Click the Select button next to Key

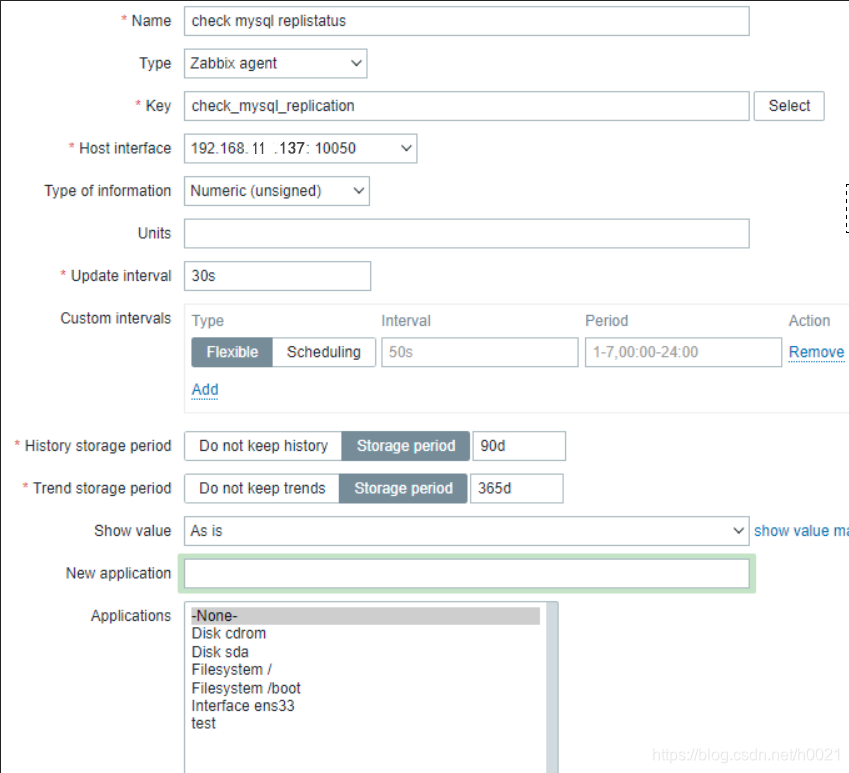tap(789, 106)
